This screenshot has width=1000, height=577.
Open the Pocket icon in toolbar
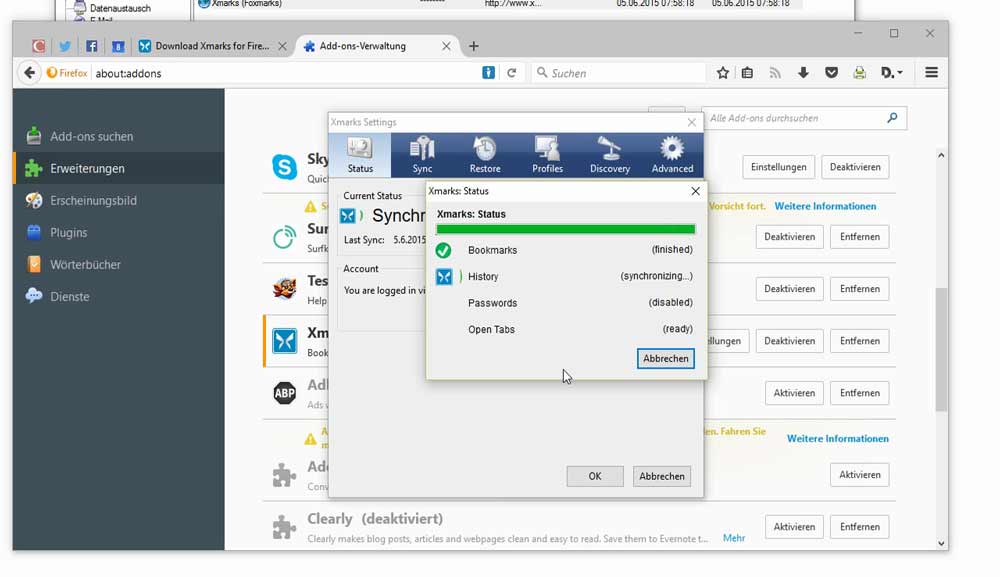pos(831,73)
